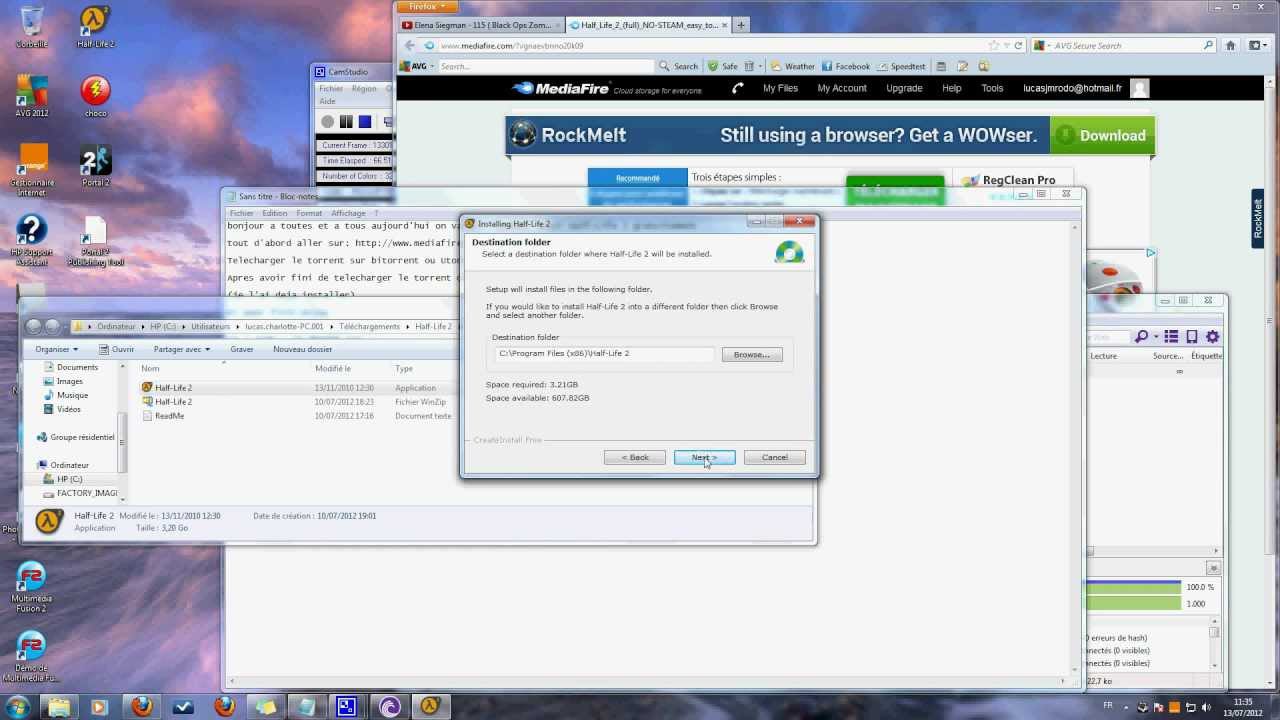Click Weather in AVG toolbar
Viewport: 1280px width, 720px height.
pyautogui.click(x=792, y=66)
